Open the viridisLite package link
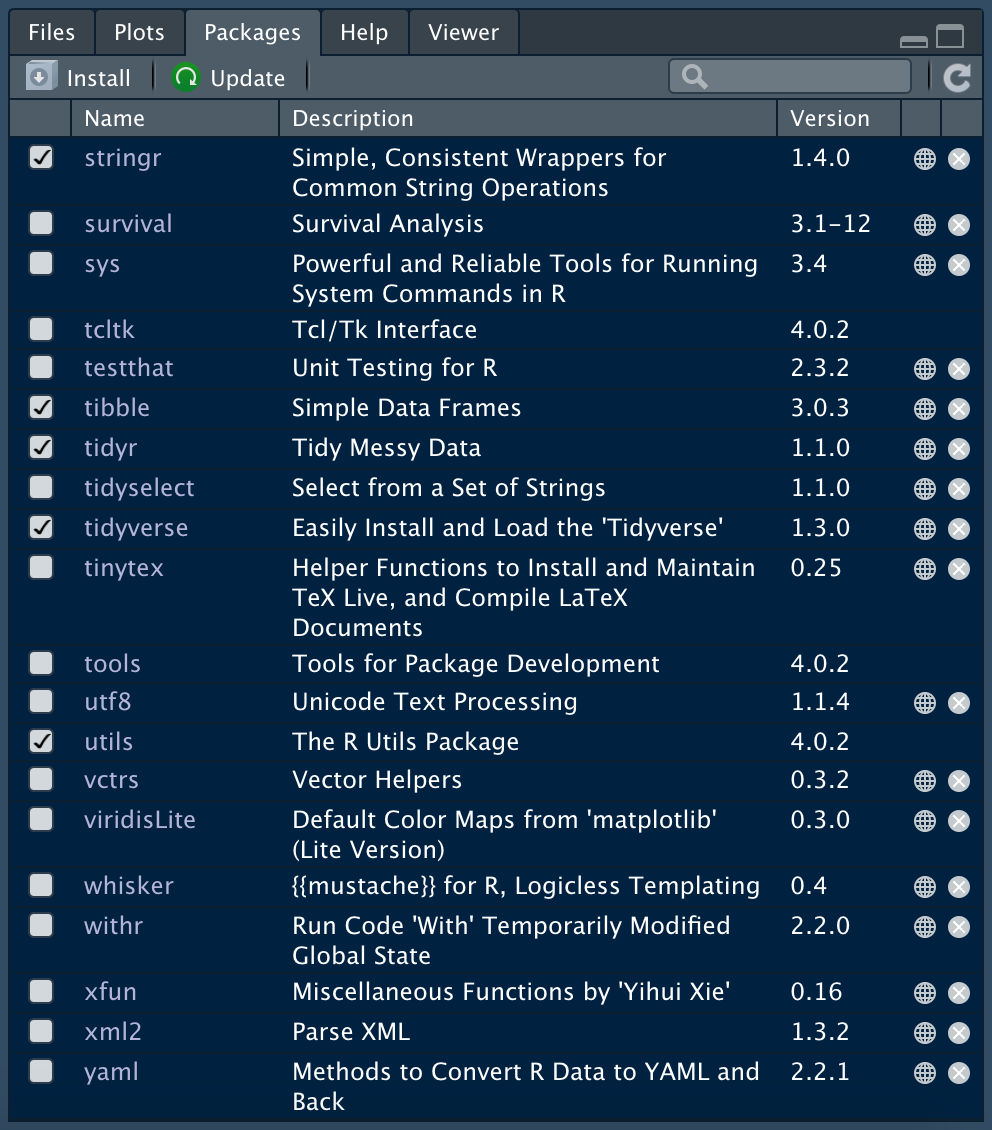The height and width of the screenshot is (1130, 992). pyautogui.click(x=140, y=819)
